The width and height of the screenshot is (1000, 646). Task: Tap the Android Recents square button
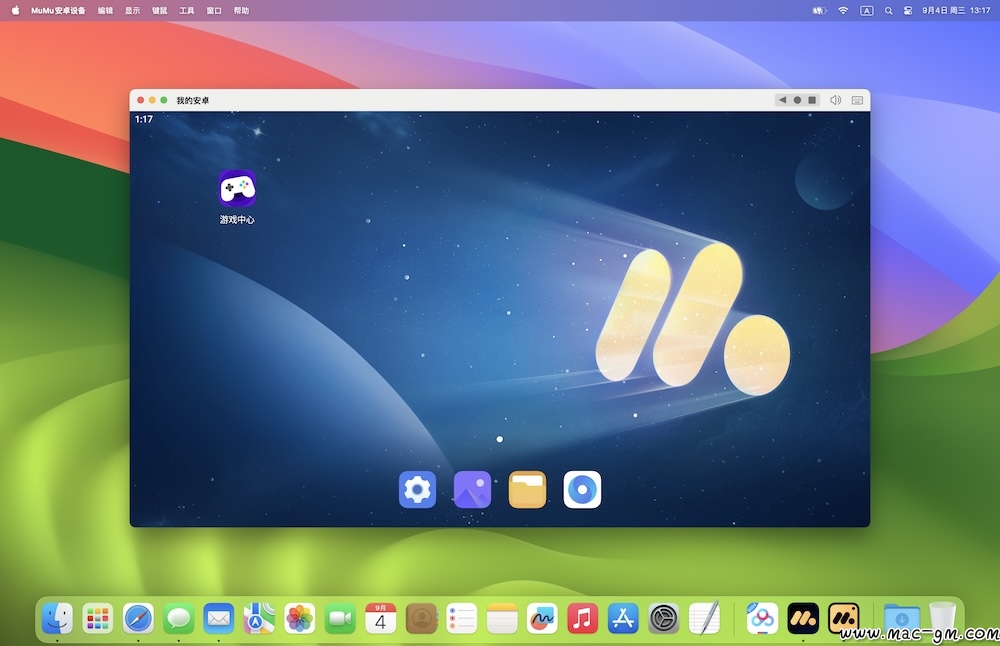[812, 100]
